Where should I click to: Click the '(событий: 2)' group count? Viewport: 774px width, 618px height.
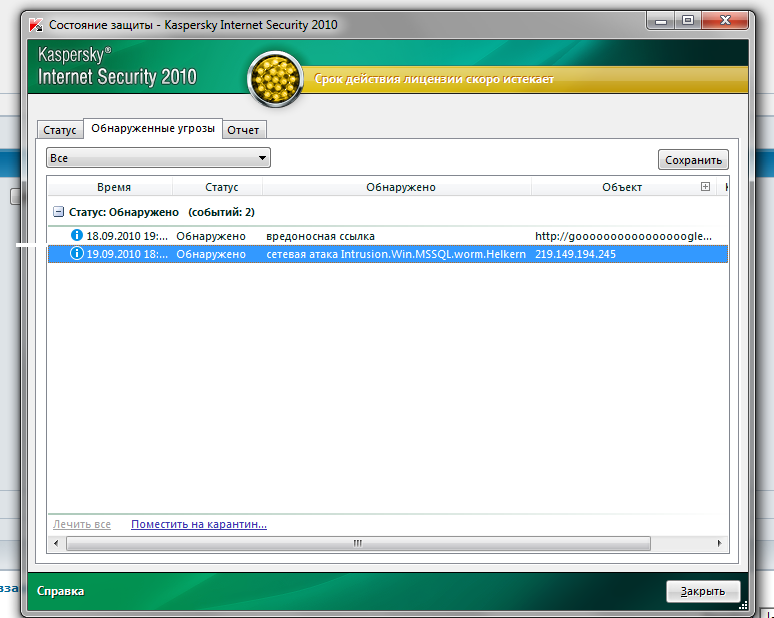click(x=221, y=212)
